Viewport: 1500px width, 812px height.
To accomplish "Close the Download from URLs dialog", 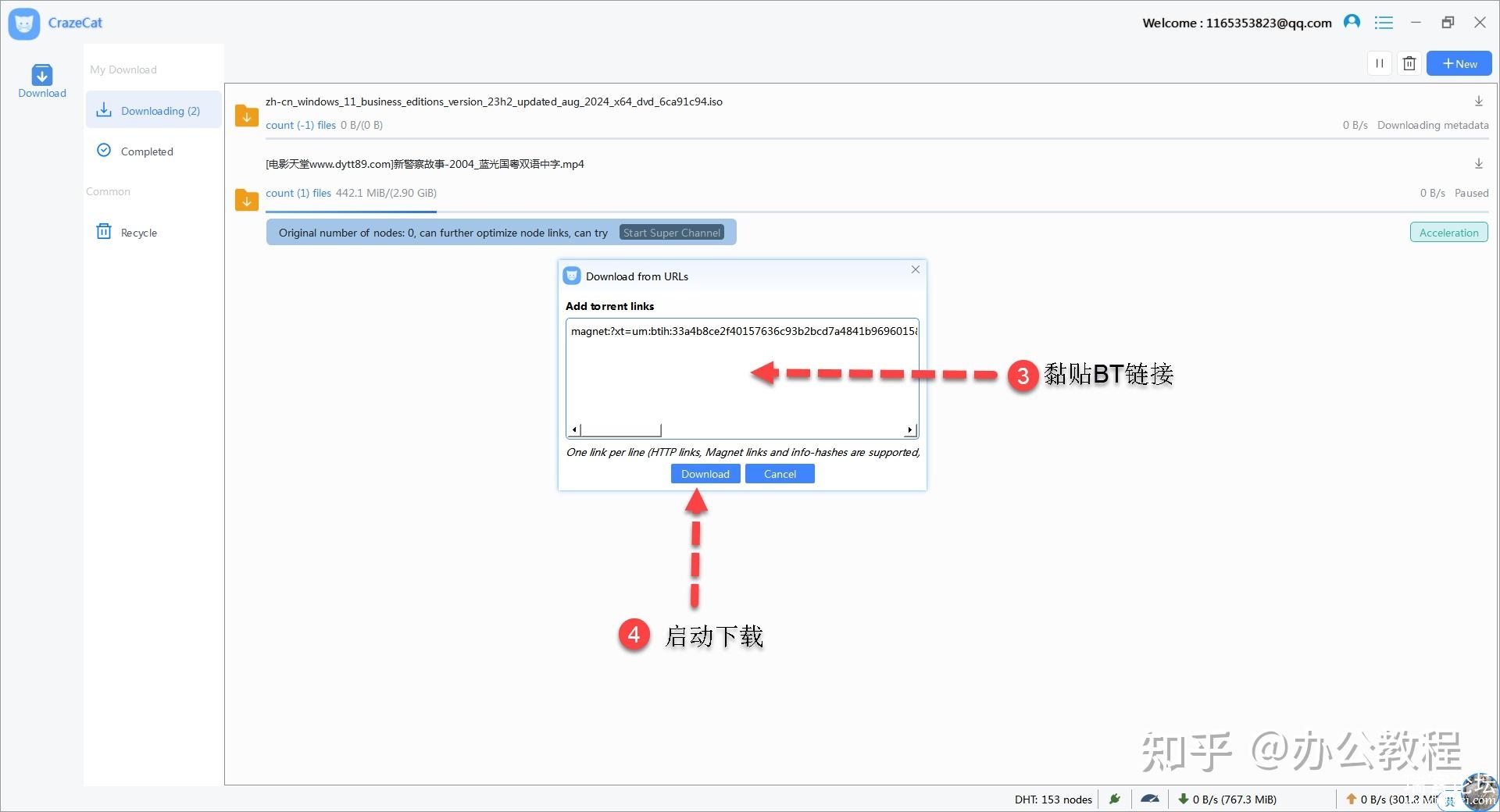I will point(915,269).
